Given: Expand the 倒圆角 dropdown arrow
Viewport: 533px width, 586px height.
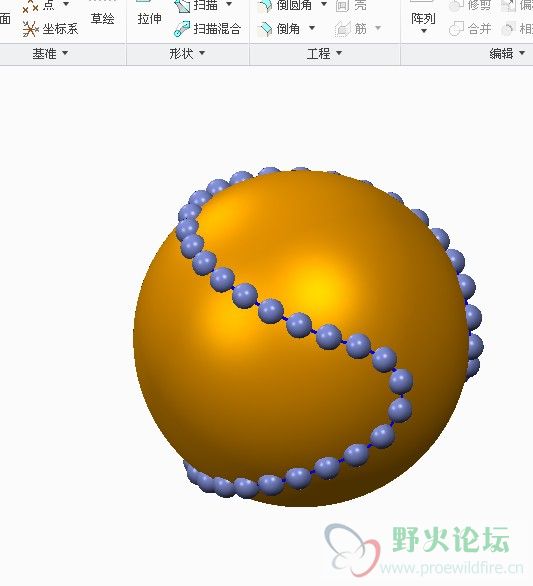Looking at the screenshot, I should point(324,4).
